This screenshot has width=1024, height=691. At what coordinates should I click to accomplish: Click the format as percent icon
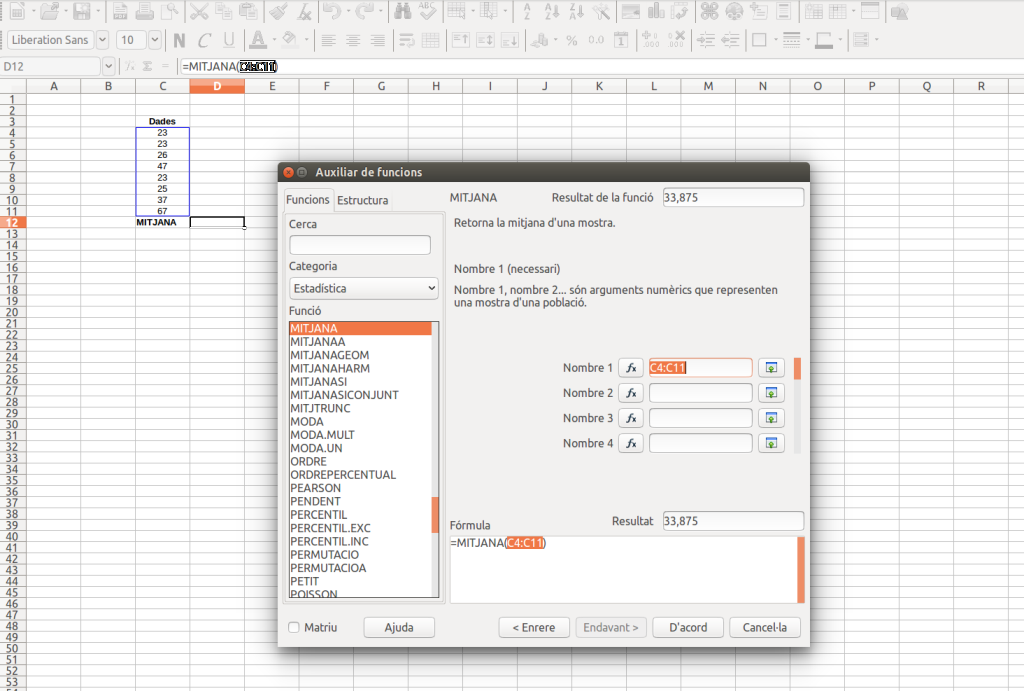point(572,41)
